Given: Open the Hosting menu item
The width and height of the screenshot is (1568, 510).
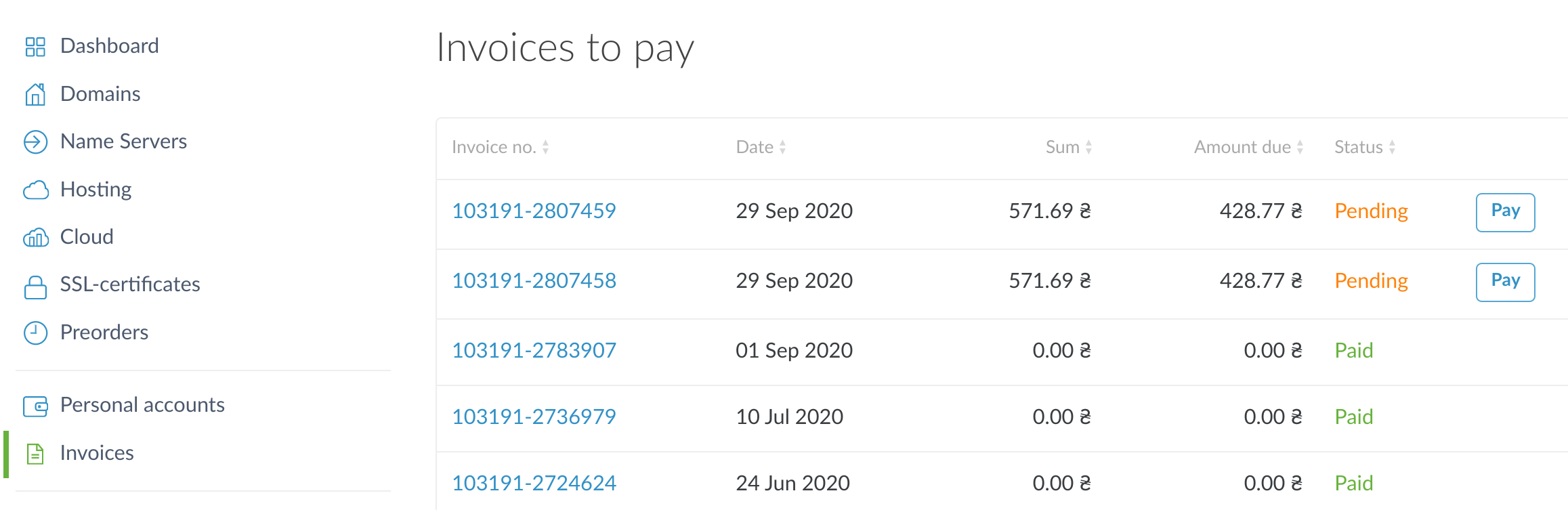Looking at the screenshot, I should click(96, 190).
